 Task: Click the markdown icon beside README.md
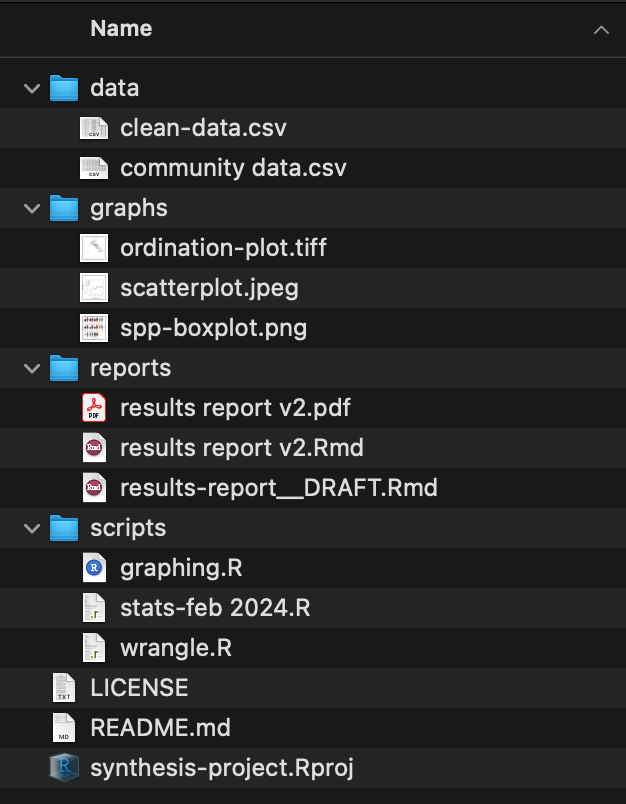[64, 728]
